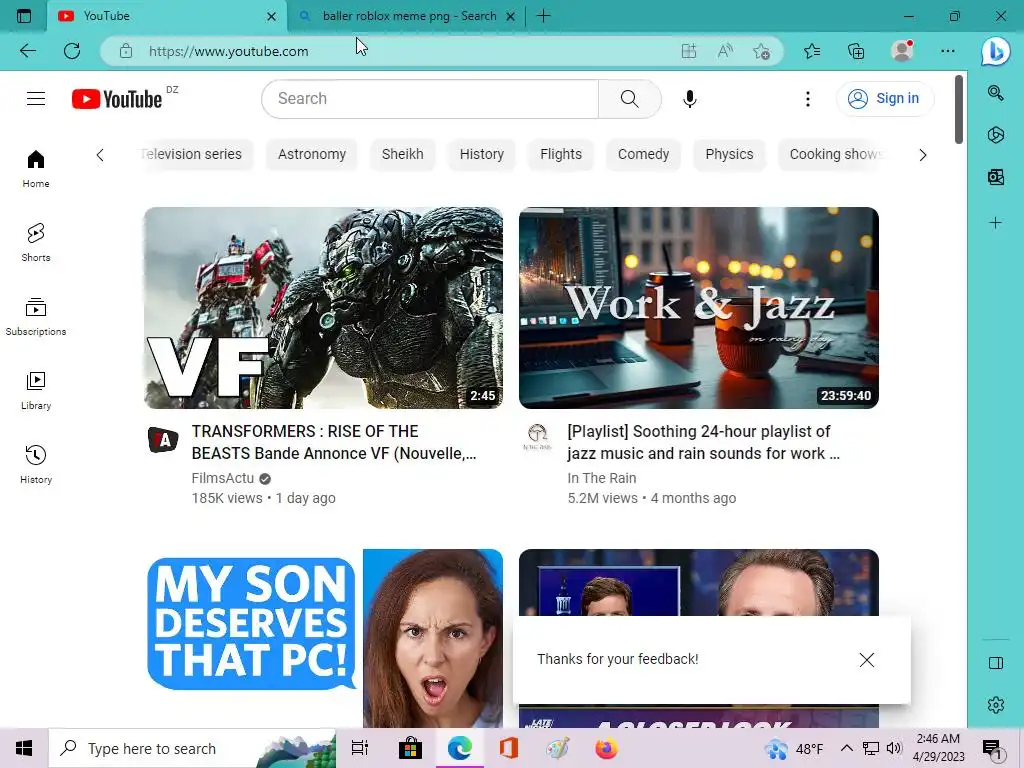
Task: Open Edge profile avatar
Action: tap(902, 50)
